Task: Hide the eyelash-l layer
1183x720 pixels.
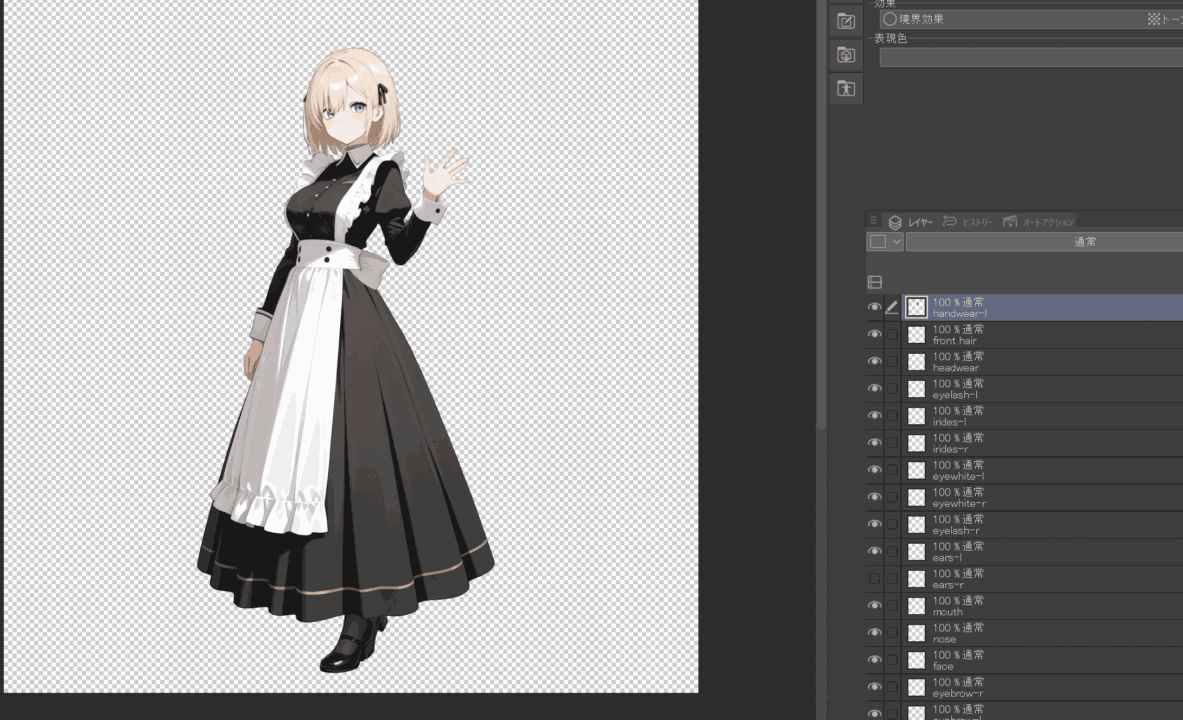Action: [874, 389]
